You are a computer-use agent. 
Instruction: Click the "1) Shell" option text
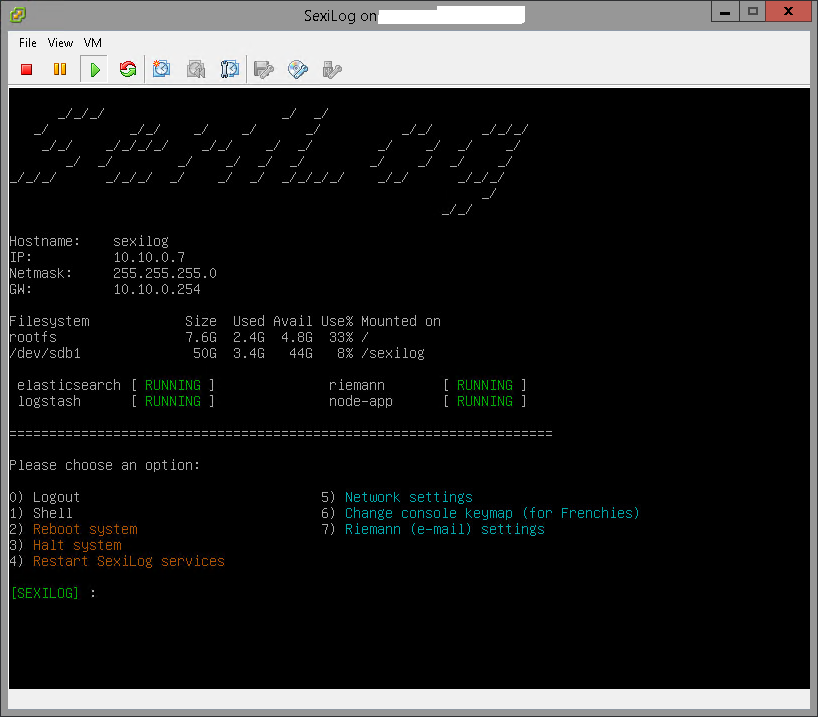click(41, 513)
